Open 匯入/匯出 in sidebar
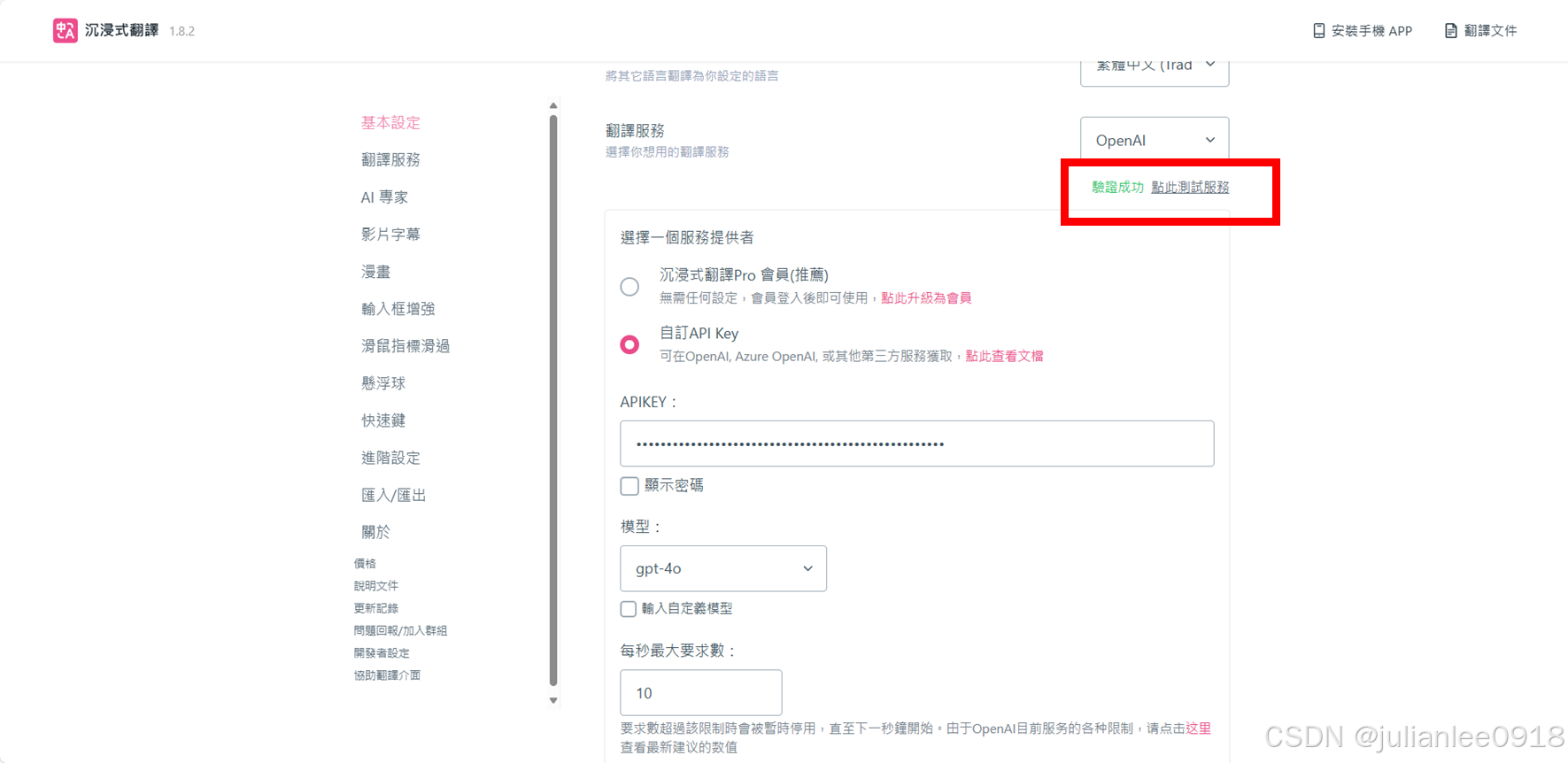Screen dimensions: 1568x763 [x=393, y=494]
